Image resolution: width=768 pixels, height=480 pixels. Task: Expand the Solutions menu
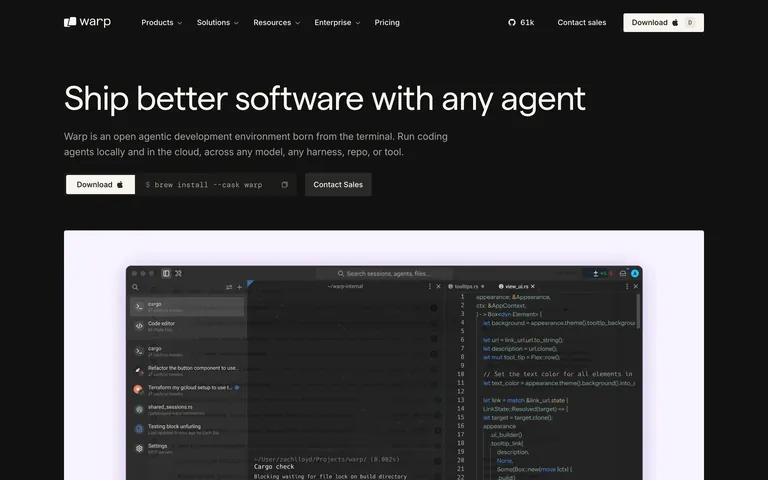pyautogui.click(x=217, y=23)
